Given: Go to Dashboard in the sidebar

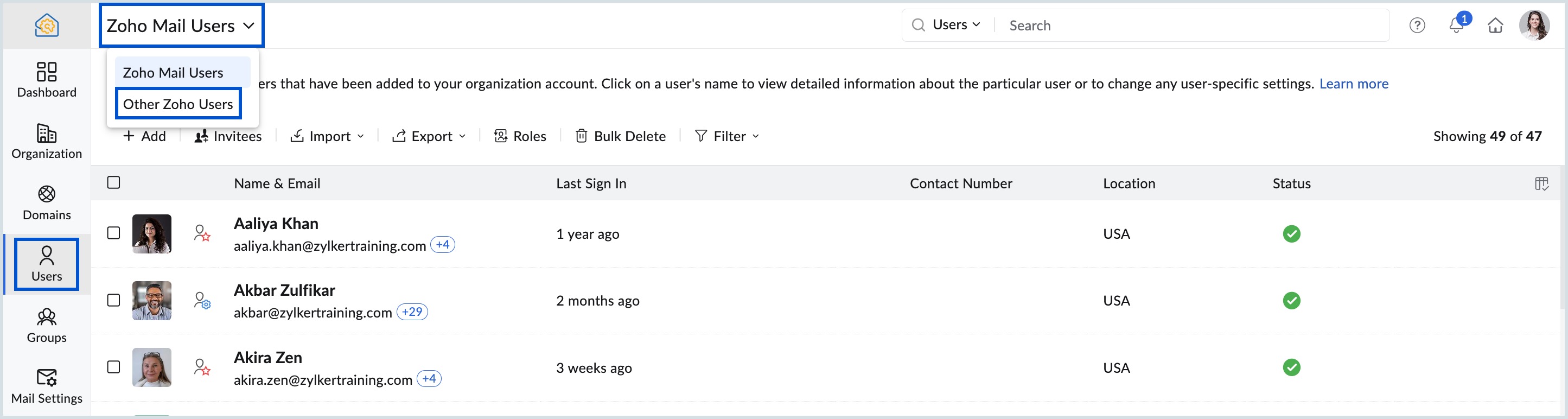Looking at the screenshot, I should click(47, 80).
